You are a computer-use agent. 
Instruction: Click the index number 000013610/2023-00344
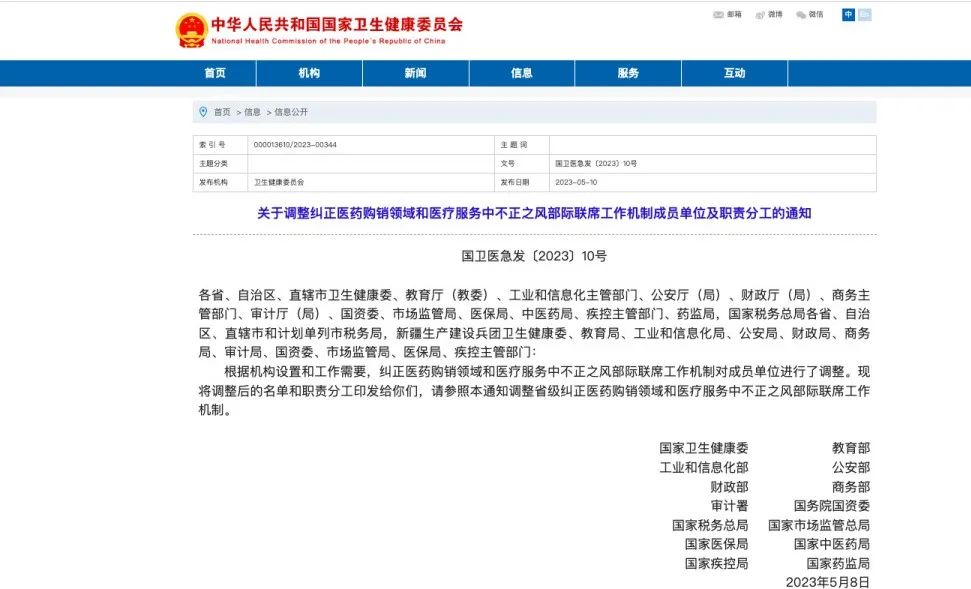295,145
